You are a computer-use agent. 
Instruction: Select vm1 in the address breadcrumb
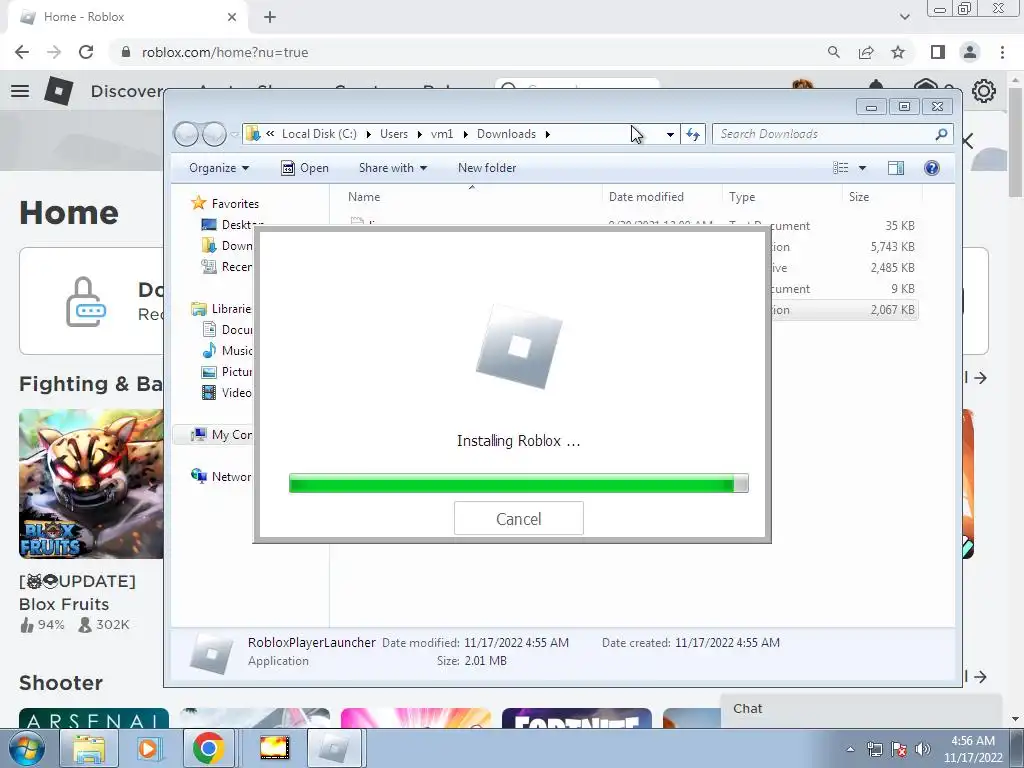click(x=441, y=134)
